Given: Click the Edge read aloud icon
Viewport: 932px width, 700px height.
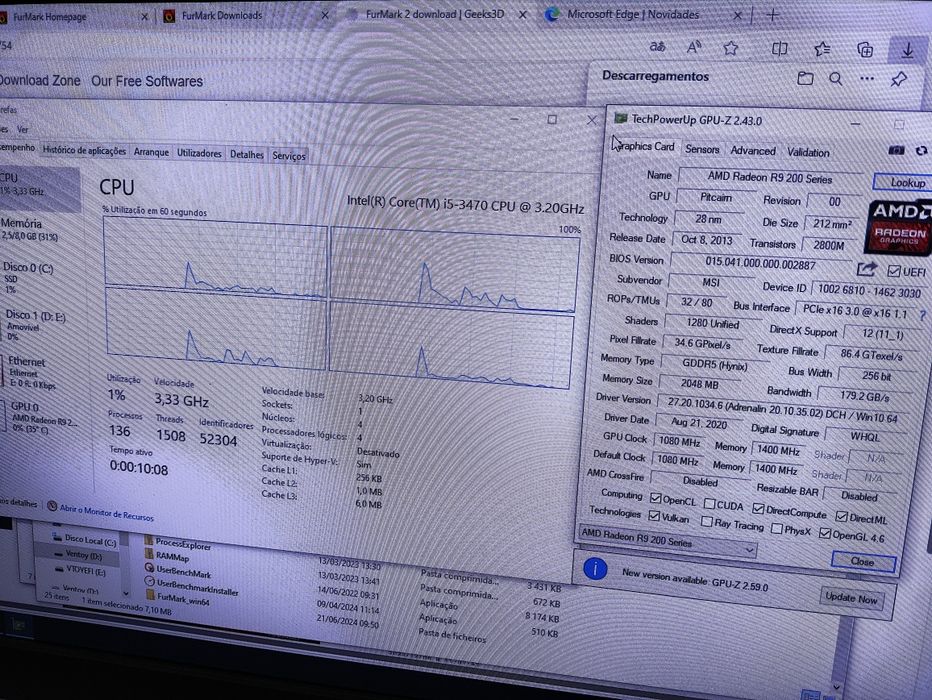Looking at the screenshot, I should (694, 48).
